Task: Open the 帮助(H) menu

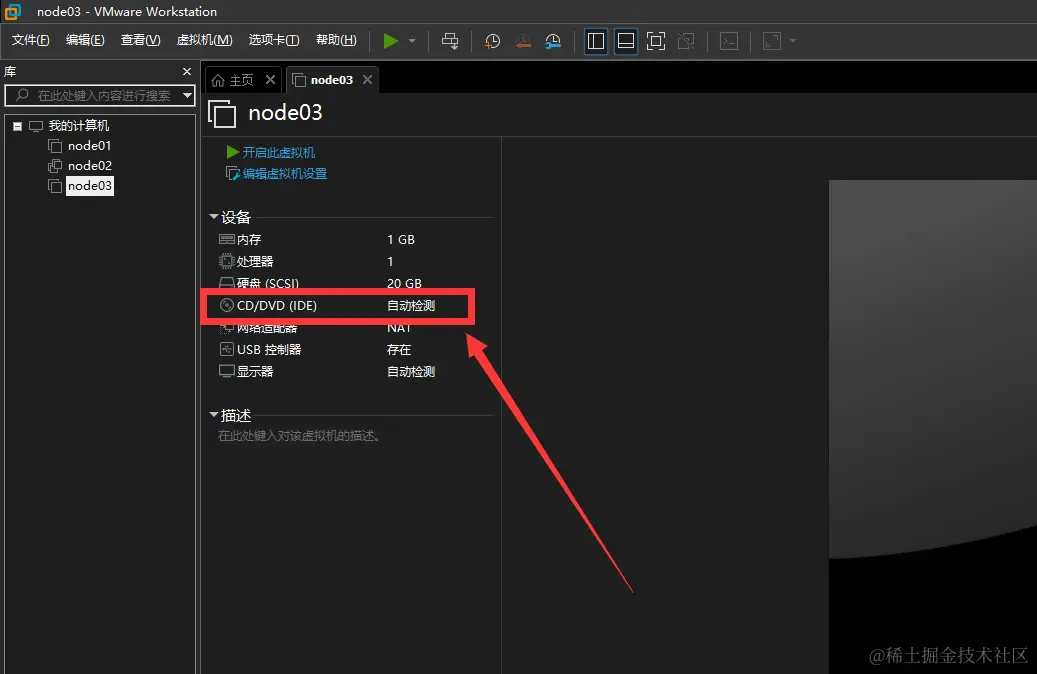Action: (336, 40)
